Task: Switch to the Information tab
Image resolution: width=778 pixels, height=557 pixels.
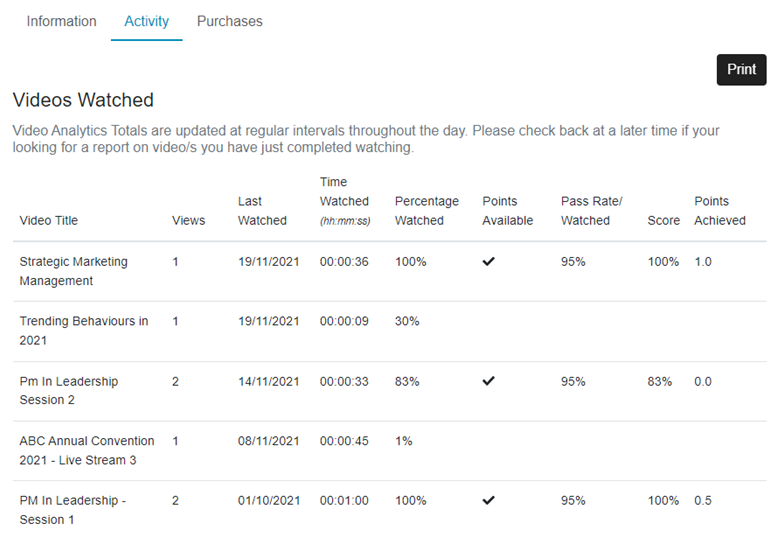Action: 61,21
